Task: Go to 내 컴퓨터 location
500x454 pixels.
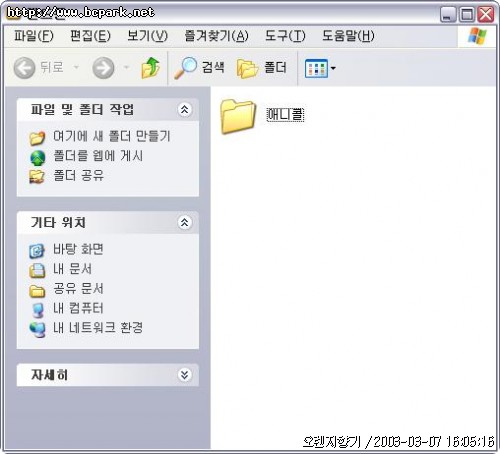Action: click(78, 308)
